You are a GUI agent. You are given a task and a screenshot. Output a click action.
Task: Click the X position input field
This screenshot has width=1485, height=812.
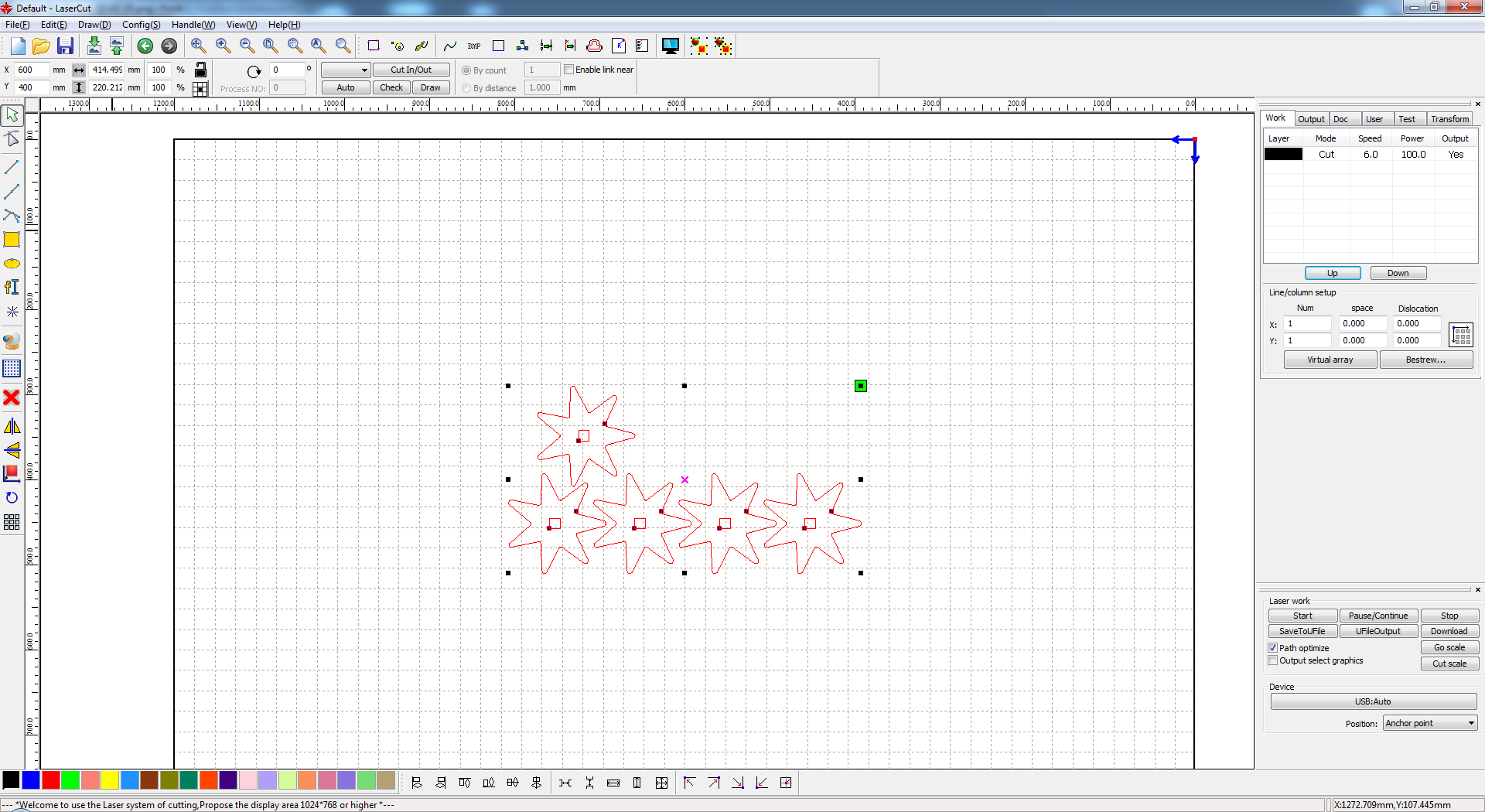pos(33,70)
